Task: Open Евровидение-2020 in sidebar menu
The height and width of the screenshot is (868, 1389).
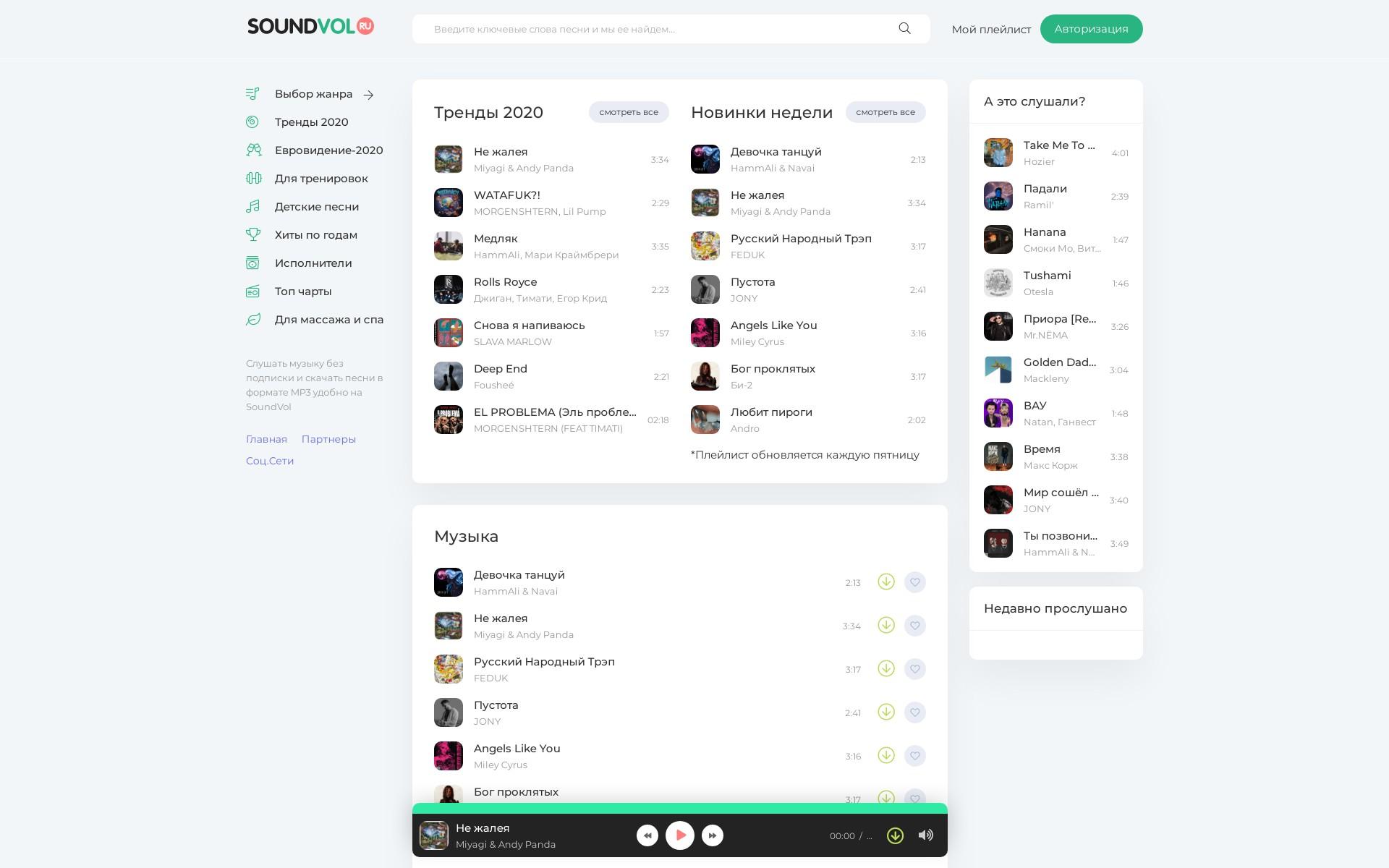Action: pyautogui.click(x=328, y=150)
